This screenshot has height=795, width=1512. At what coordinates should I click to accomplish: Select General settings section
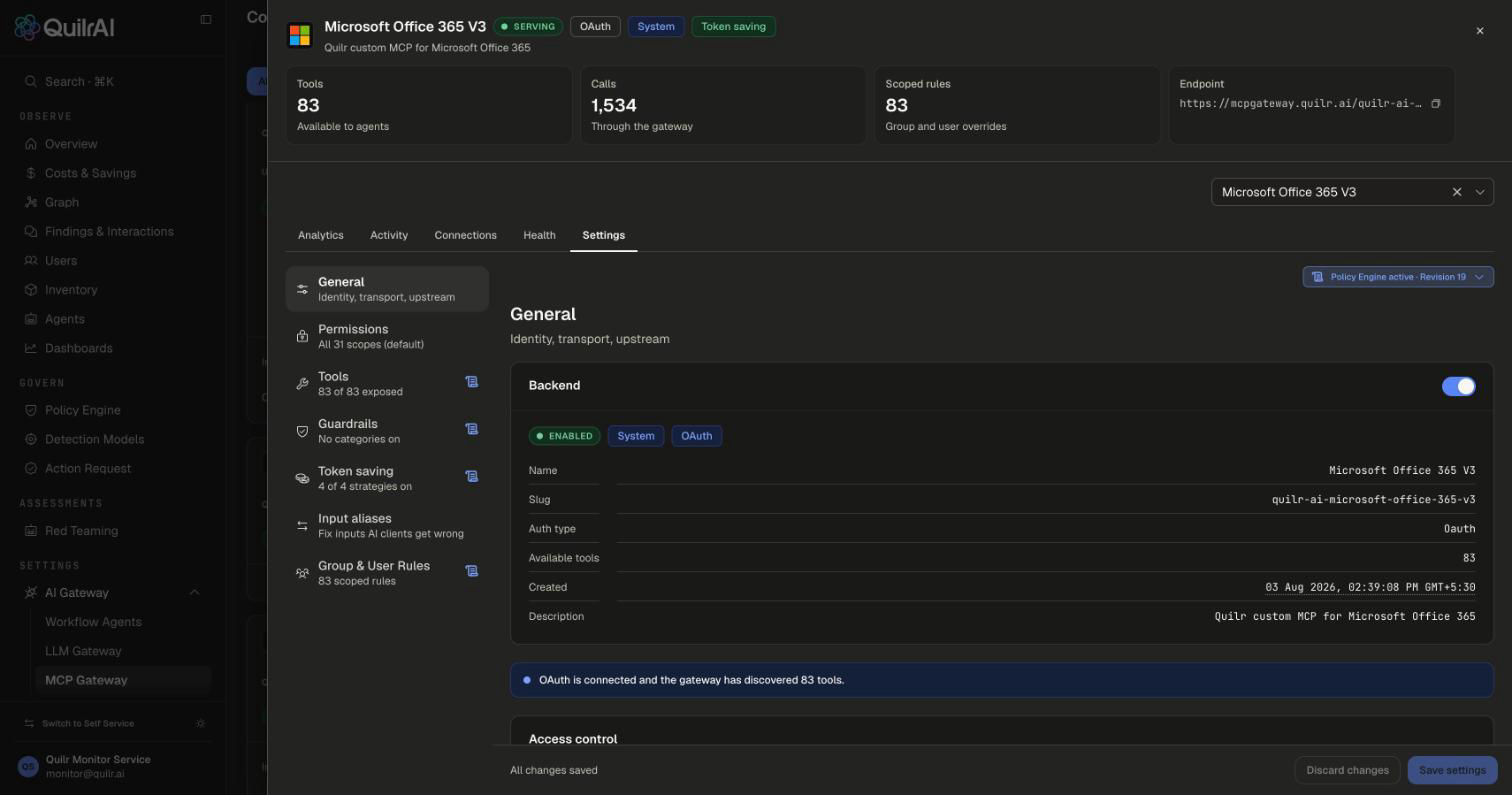pos(387,289)
